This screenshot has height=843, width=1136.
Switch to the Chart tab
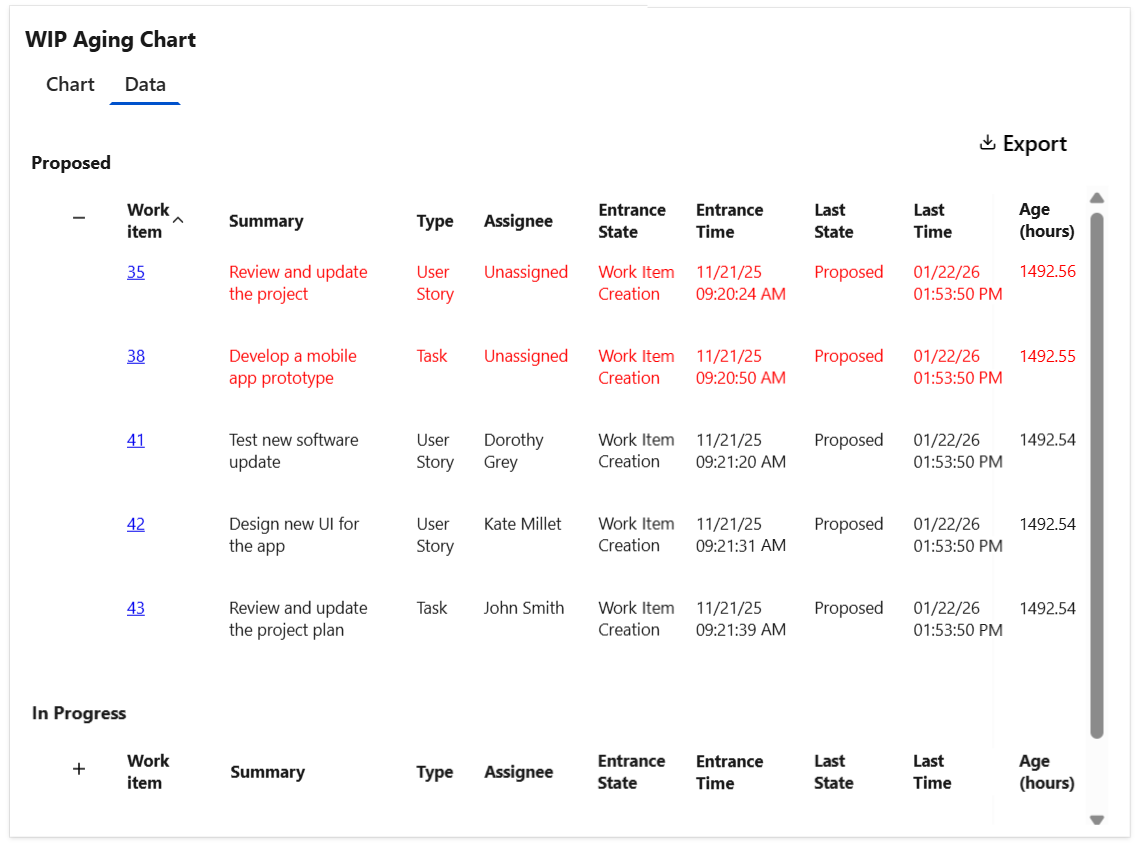pos(70,84)
